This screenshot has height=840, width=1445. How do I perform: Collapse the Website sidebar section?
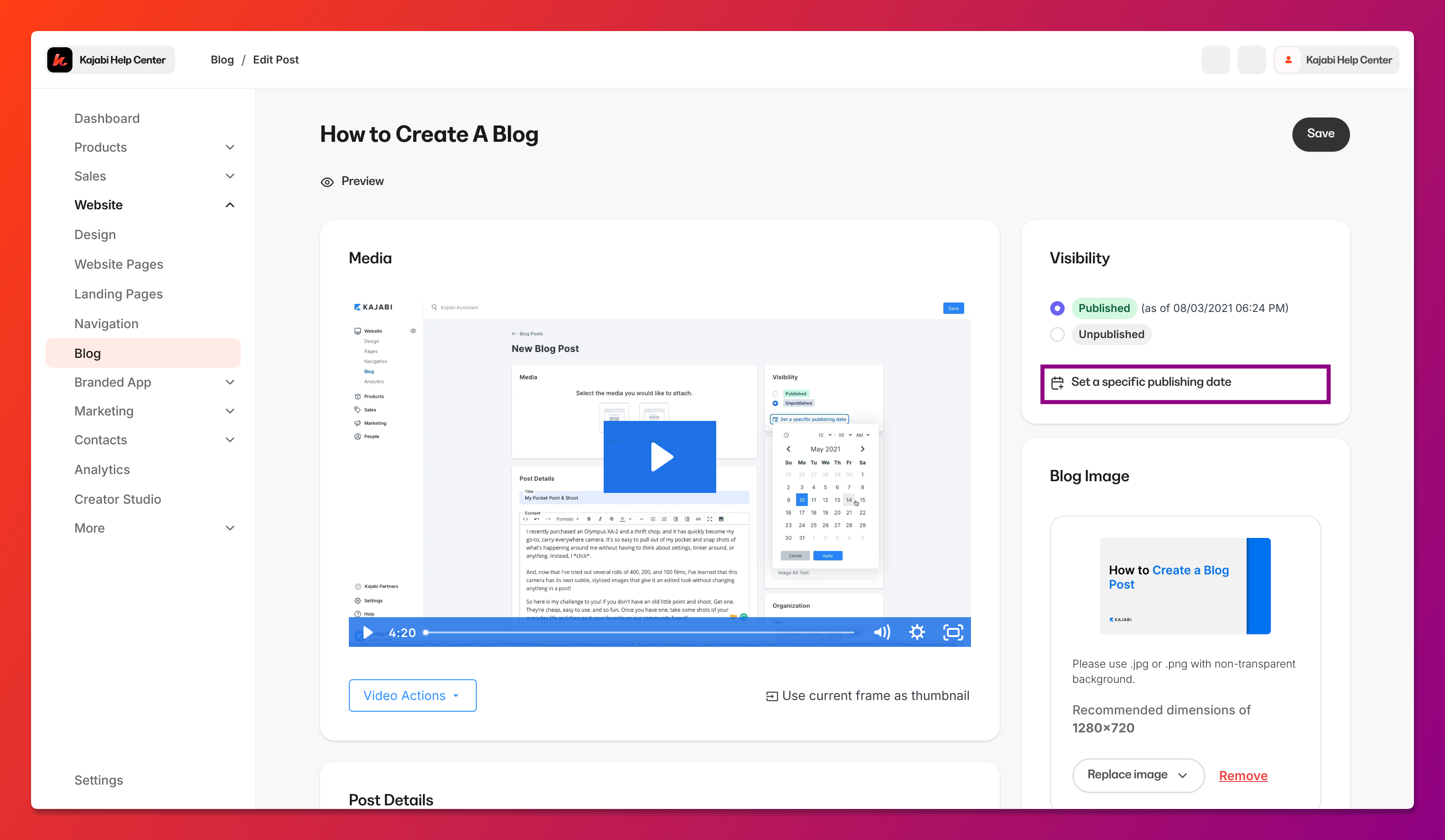click(230, 205)
